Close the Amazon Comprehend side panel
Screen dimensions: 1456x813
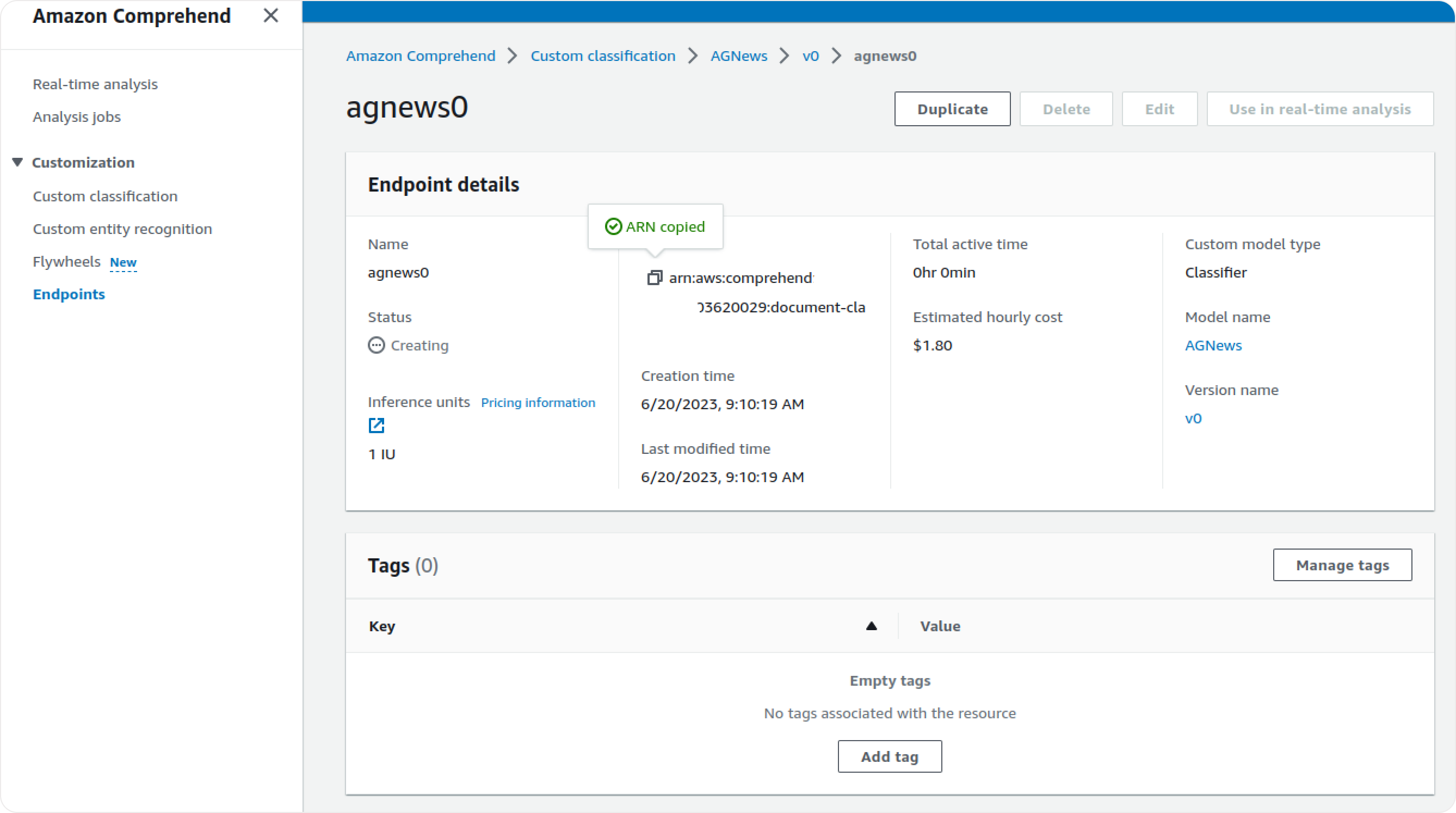click(272, 16)
